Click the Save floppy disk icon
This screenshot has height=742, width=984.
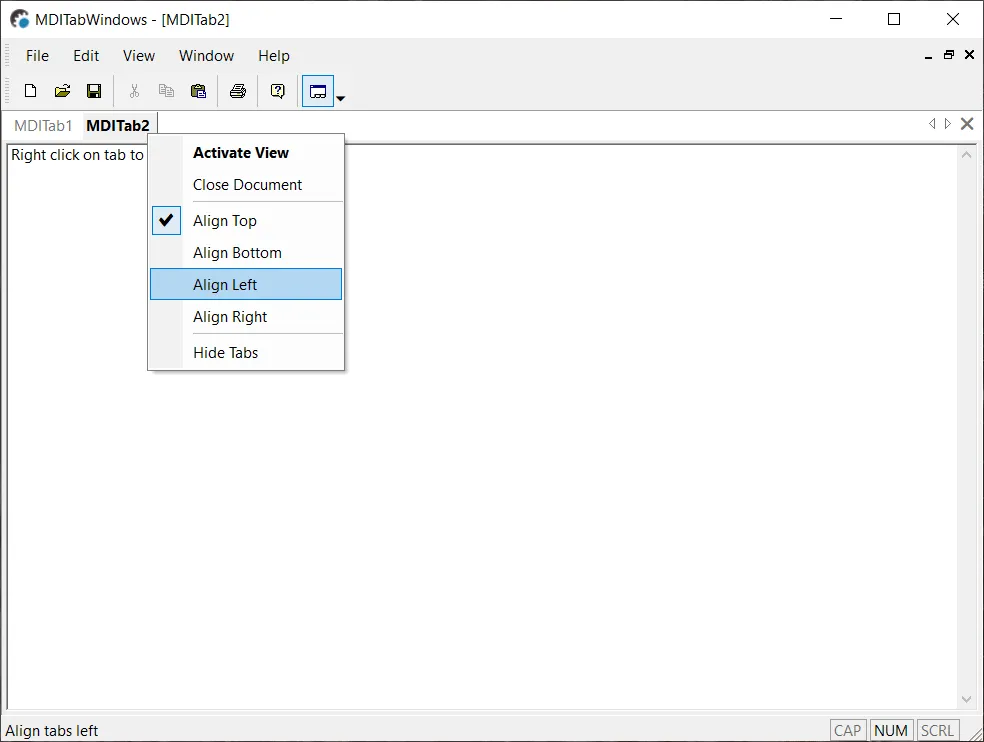pyautogui.click(x=94, y=91)
